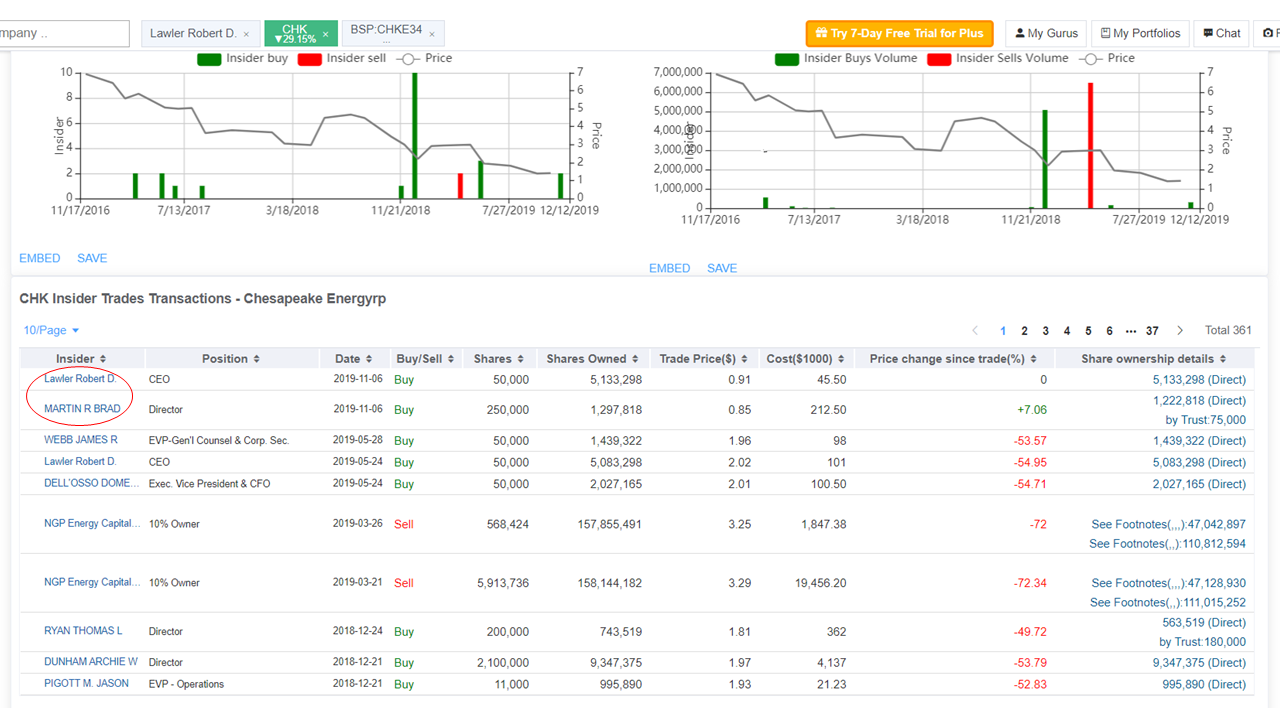The width and height of the screenshot is (1280, 720).
Task: Open Lawler Robert D. link dated 2019-11-06
Action: [x=80, y=379]
